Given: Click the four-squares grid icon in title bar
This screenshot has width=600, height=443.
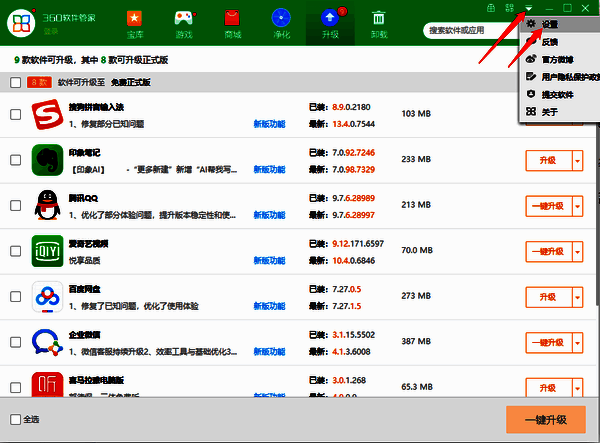Looking at the screenshot, I should tap(509, 8).
